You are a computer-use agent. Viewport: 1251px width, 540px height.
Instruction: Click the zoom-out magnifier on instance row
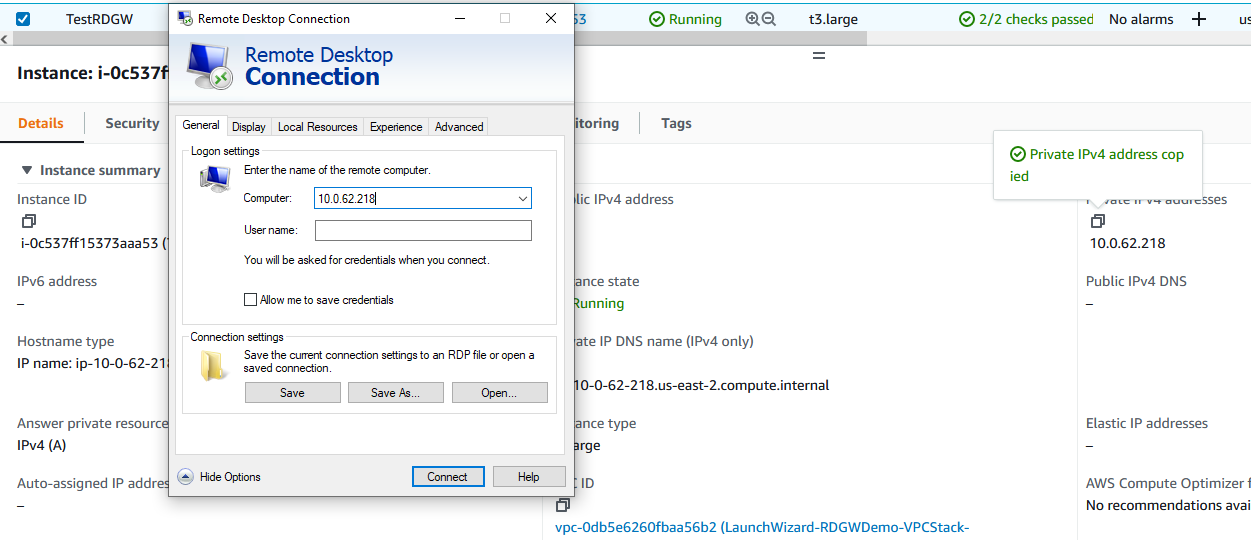click(x=768, y=19)
